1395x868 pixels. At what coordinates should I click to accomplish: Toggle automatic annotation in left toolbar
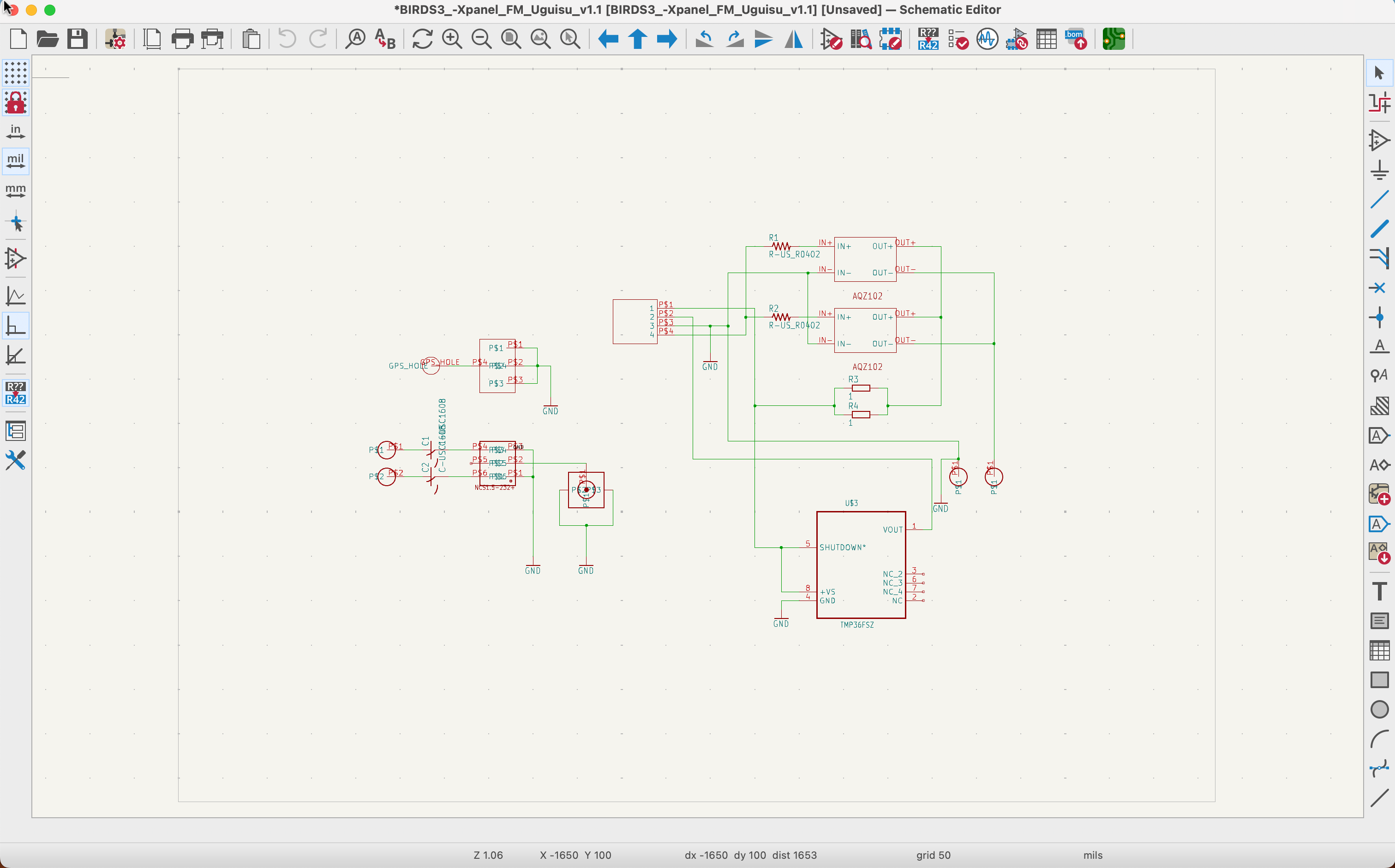click(x=16, y=392)
